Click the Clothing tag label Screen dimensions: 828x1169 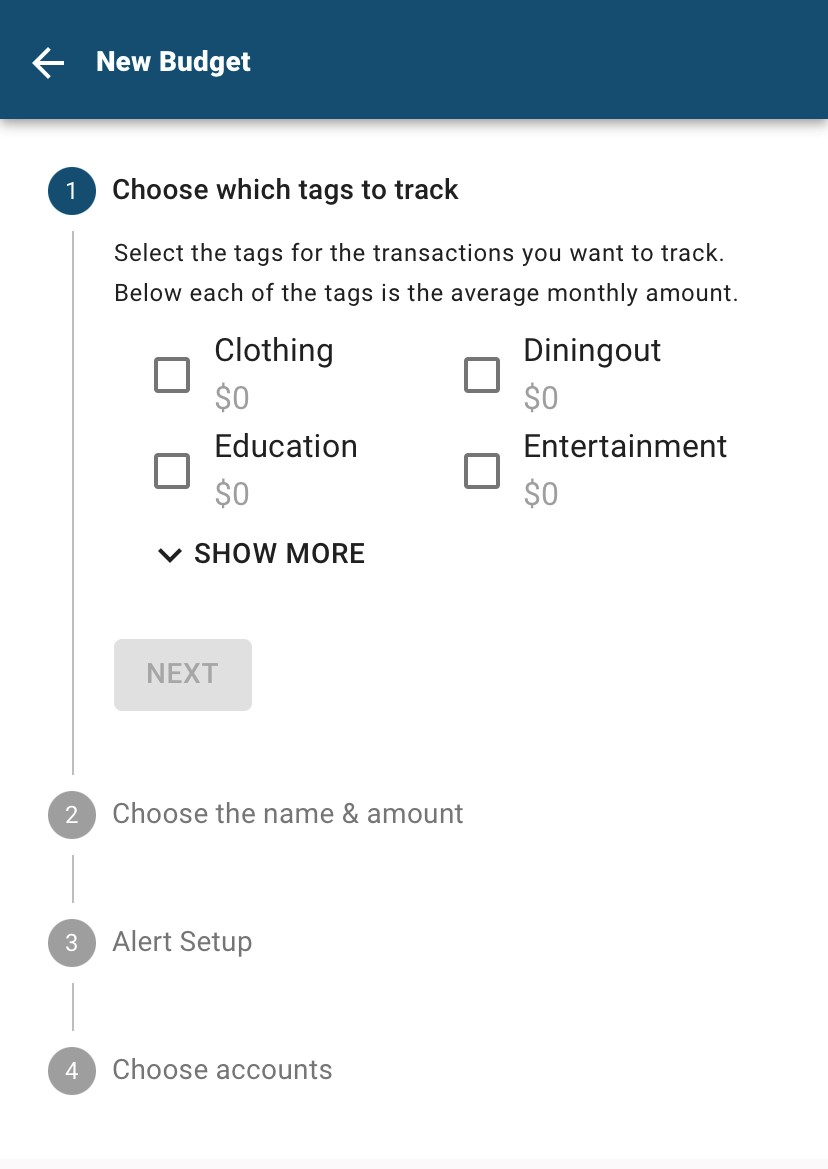coord(274,350)
